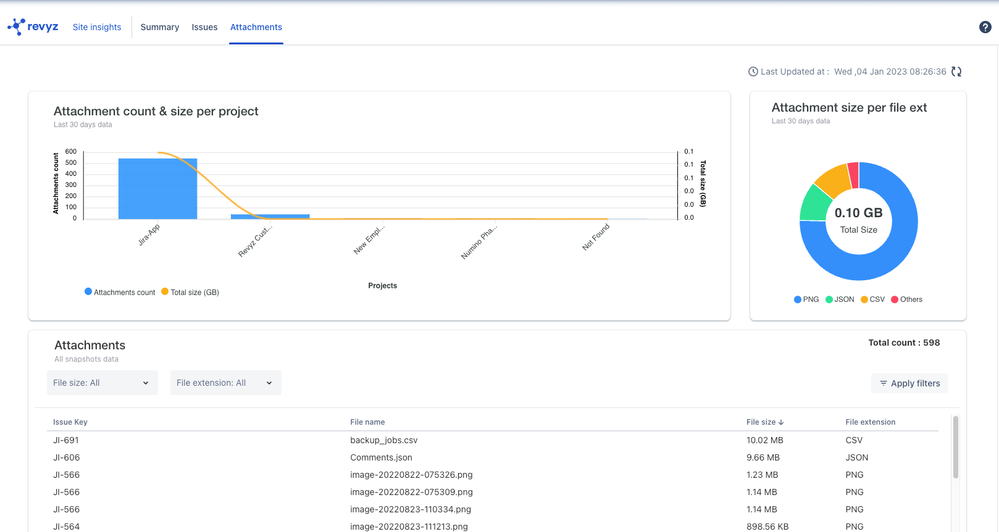Open the help question mark icon
Screen dimensions: 999x532
[x=985, y=27]
